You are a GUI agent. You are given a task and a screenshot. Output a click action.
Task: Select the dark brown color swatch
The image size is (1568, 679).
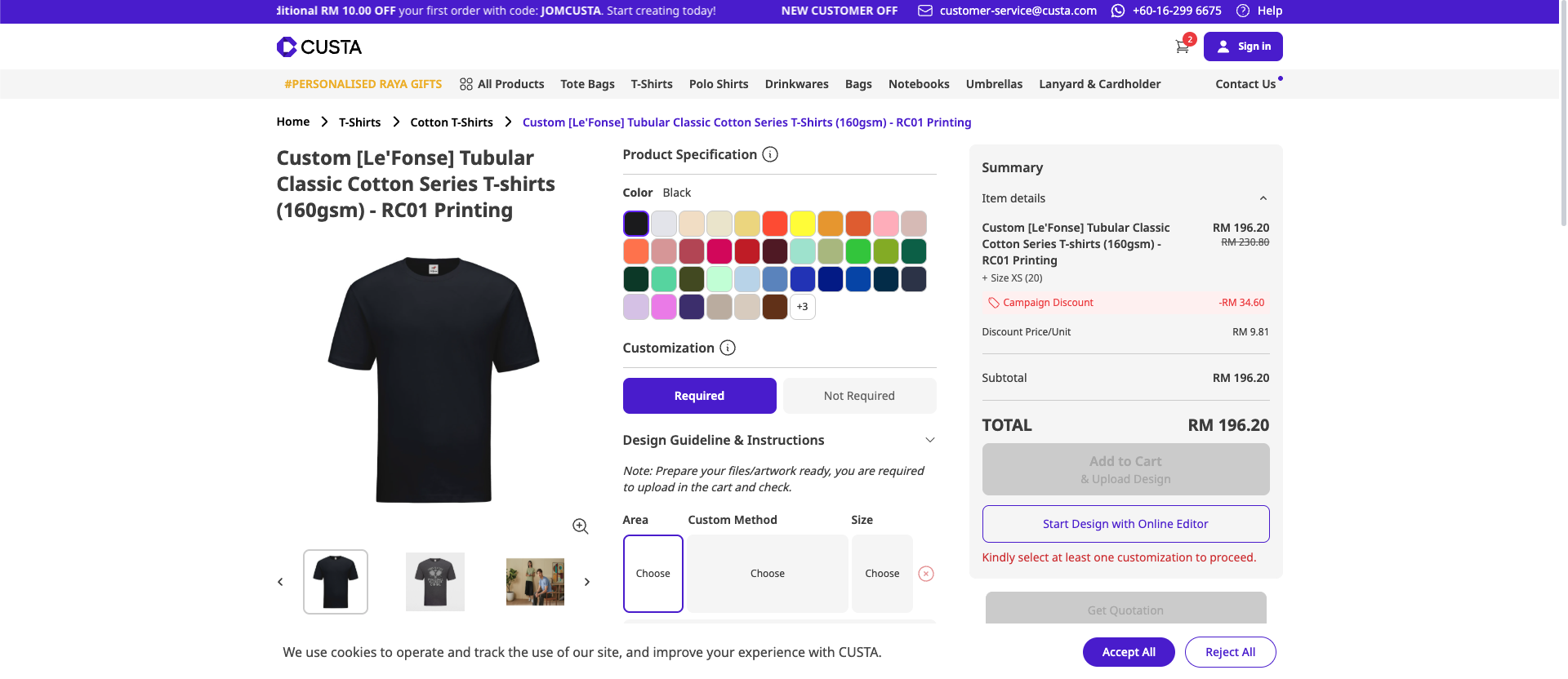(775, 307)
